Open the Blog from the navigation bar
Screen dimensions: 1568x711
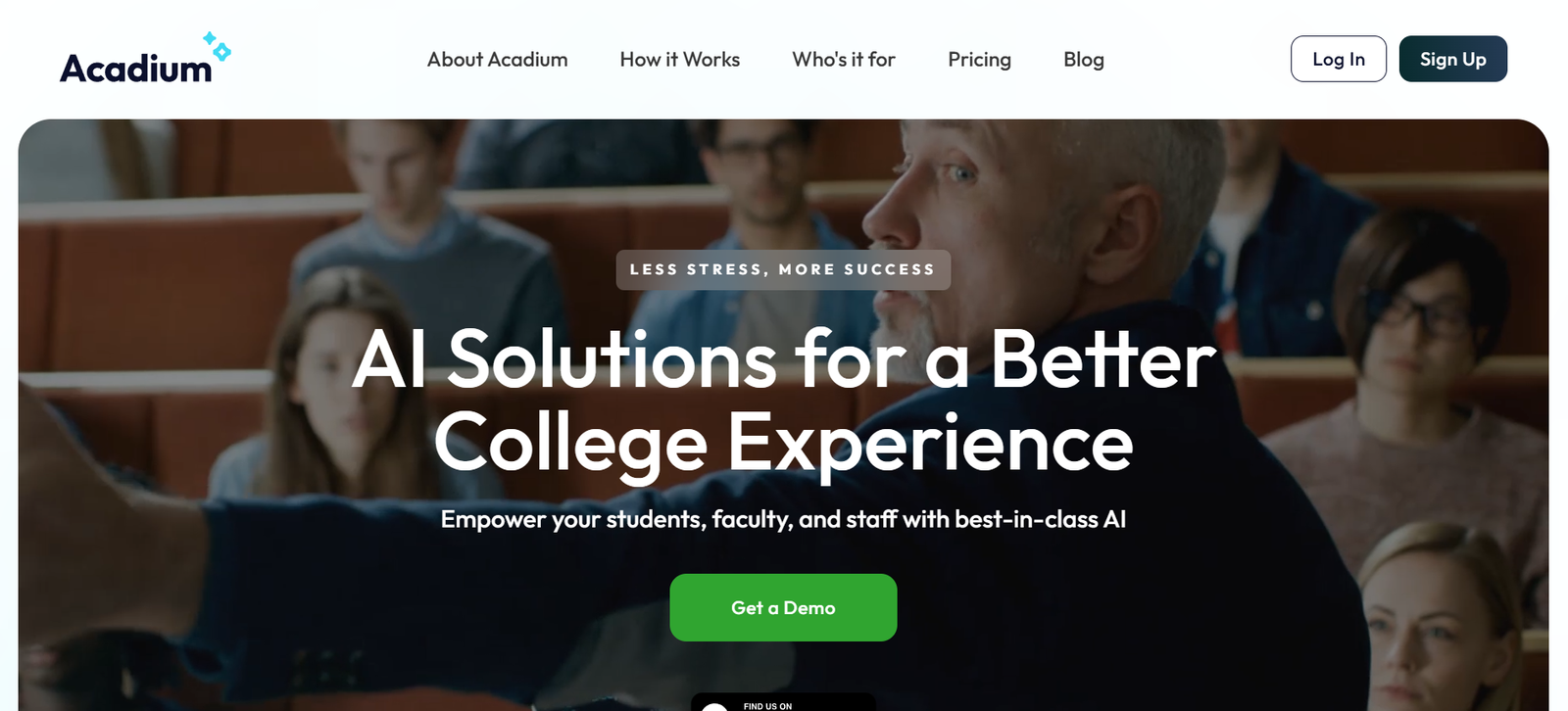click(1083, 60)
